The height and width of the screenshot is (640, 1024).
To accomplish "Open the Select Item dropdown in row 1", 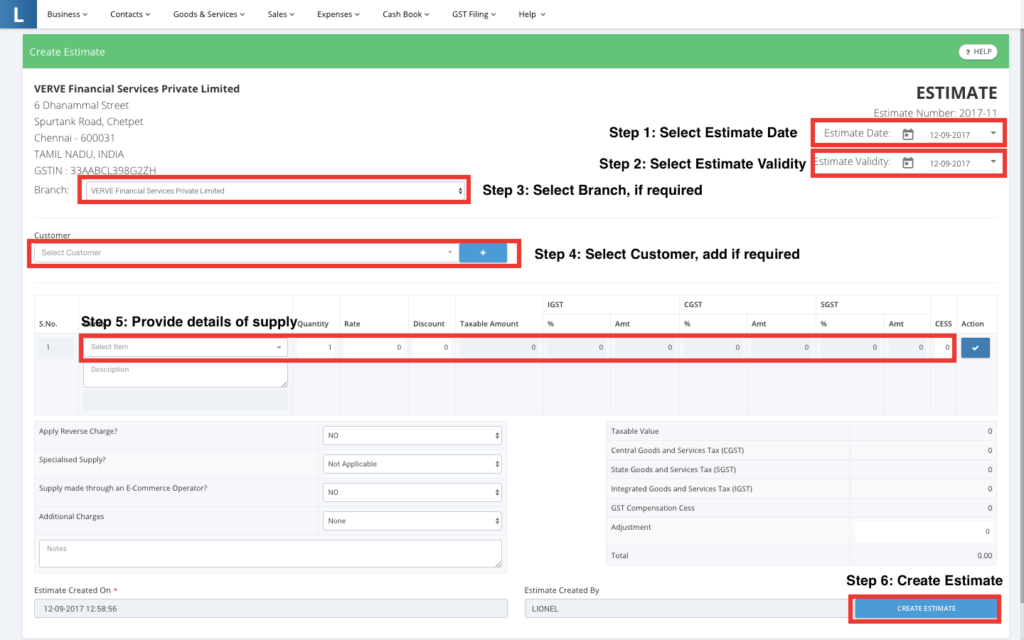I will click(x=185, y=347).
